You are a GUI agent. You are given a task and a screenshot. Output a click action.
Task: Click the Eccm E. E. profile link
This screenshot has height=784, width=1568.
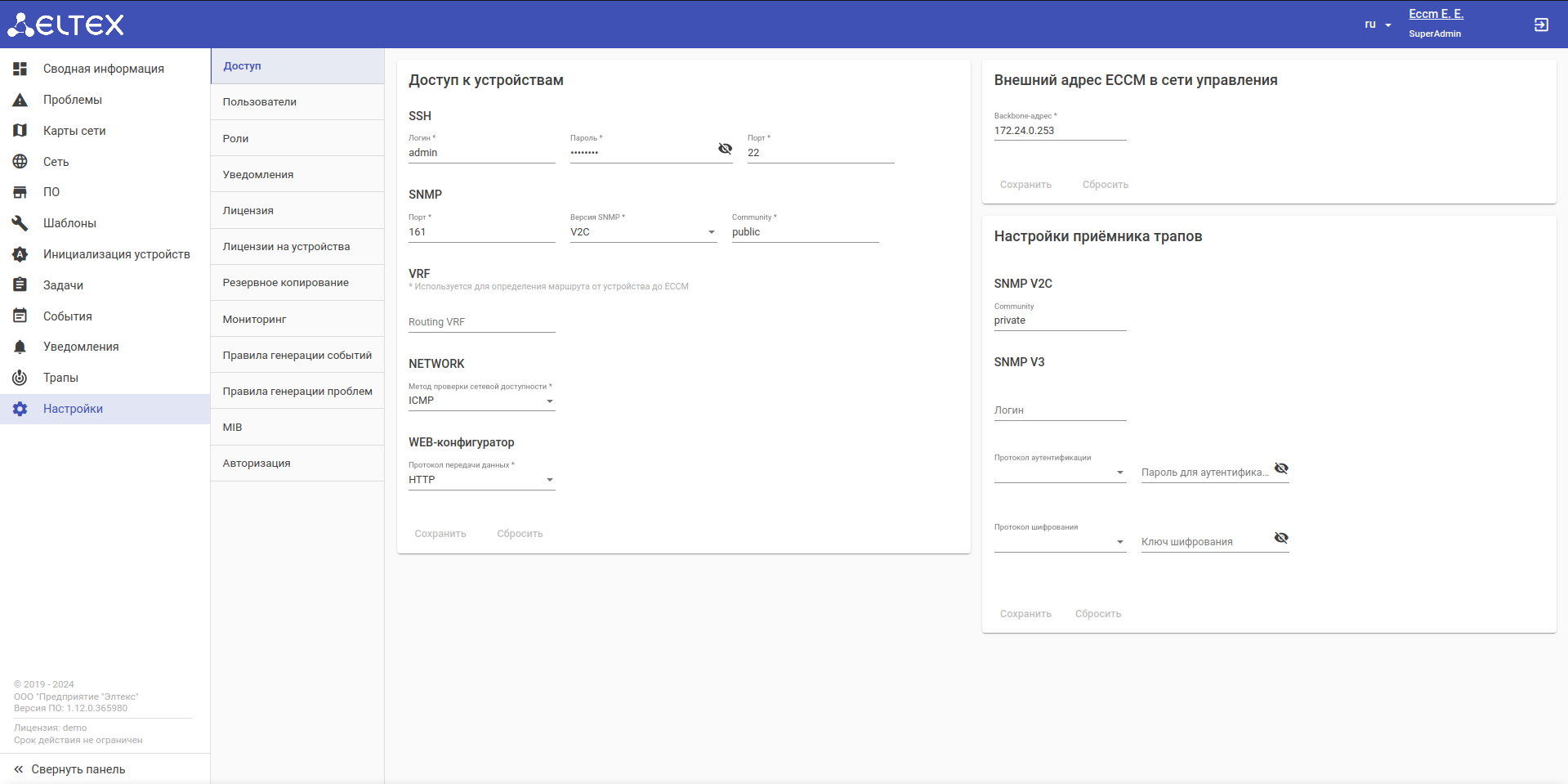(1436, 14)
